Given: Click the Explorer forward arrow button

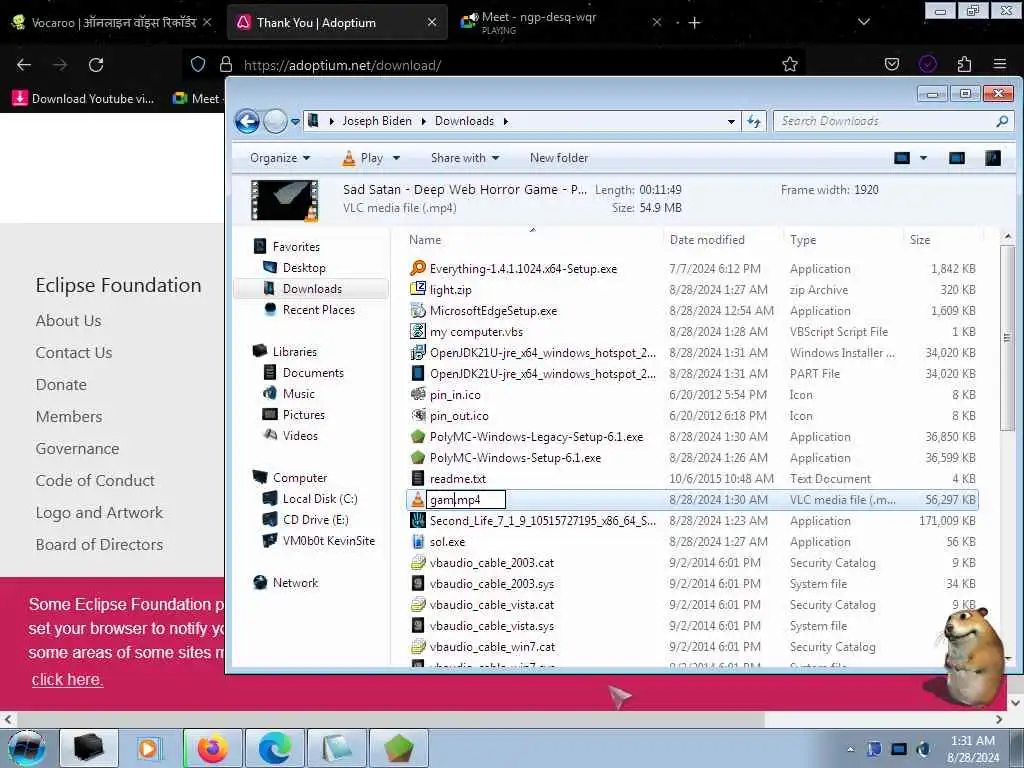Looking at the screenshot, I should (276, 121).
